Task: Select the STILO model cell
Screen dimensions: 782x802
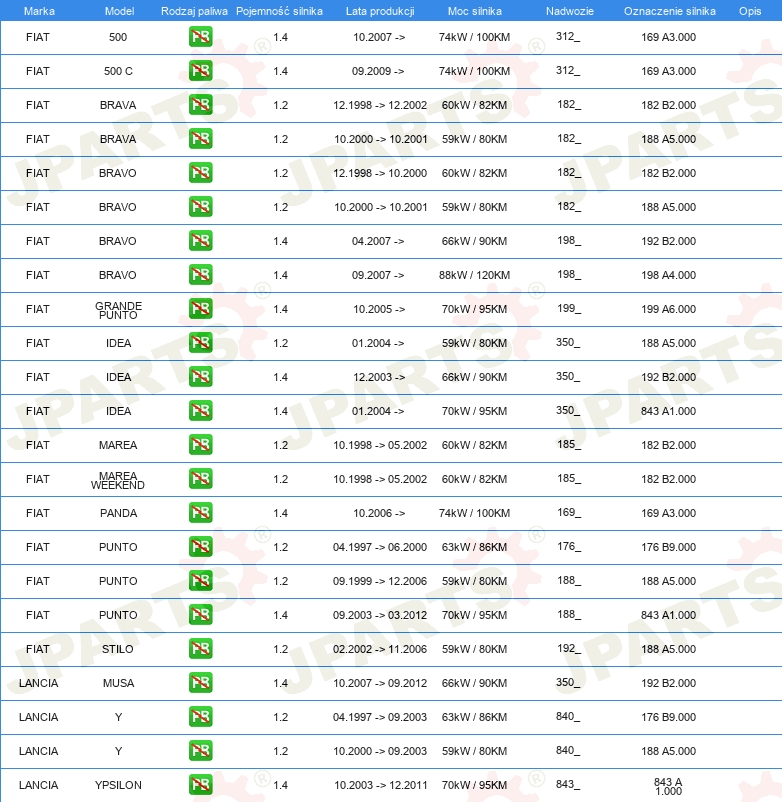Action: tap(118, 649)
